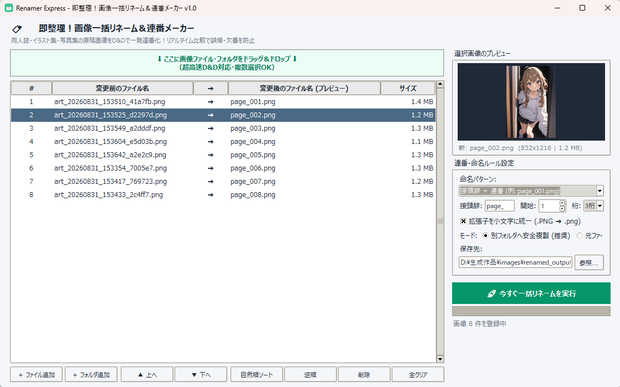Maximize the Renamer Express window
This screenshot has width=620, height=387.
[x=582, y=8]
